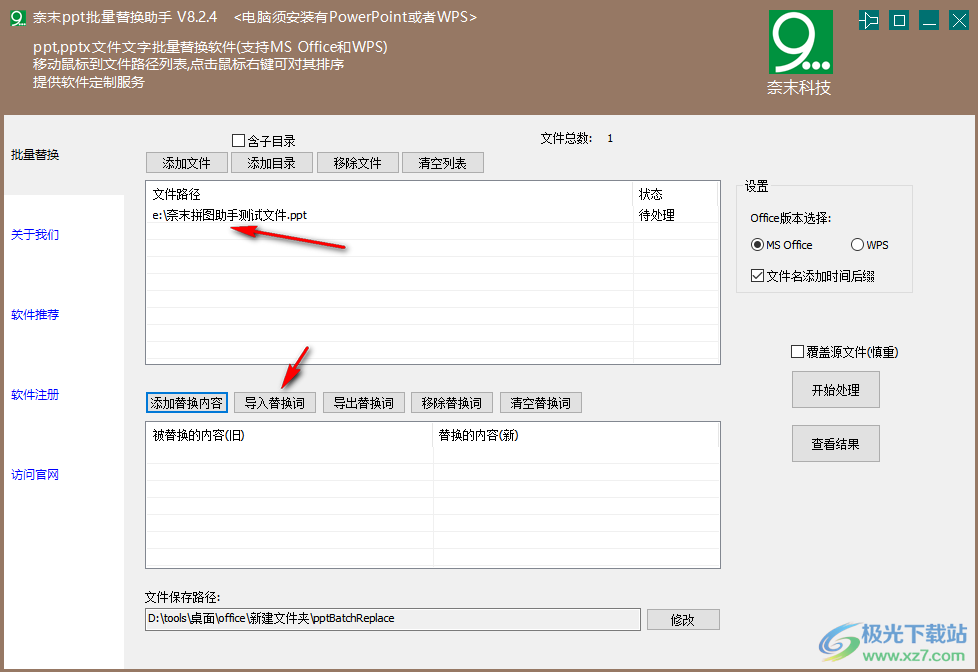Switch to 软件推荐 tab

(35, 314)
